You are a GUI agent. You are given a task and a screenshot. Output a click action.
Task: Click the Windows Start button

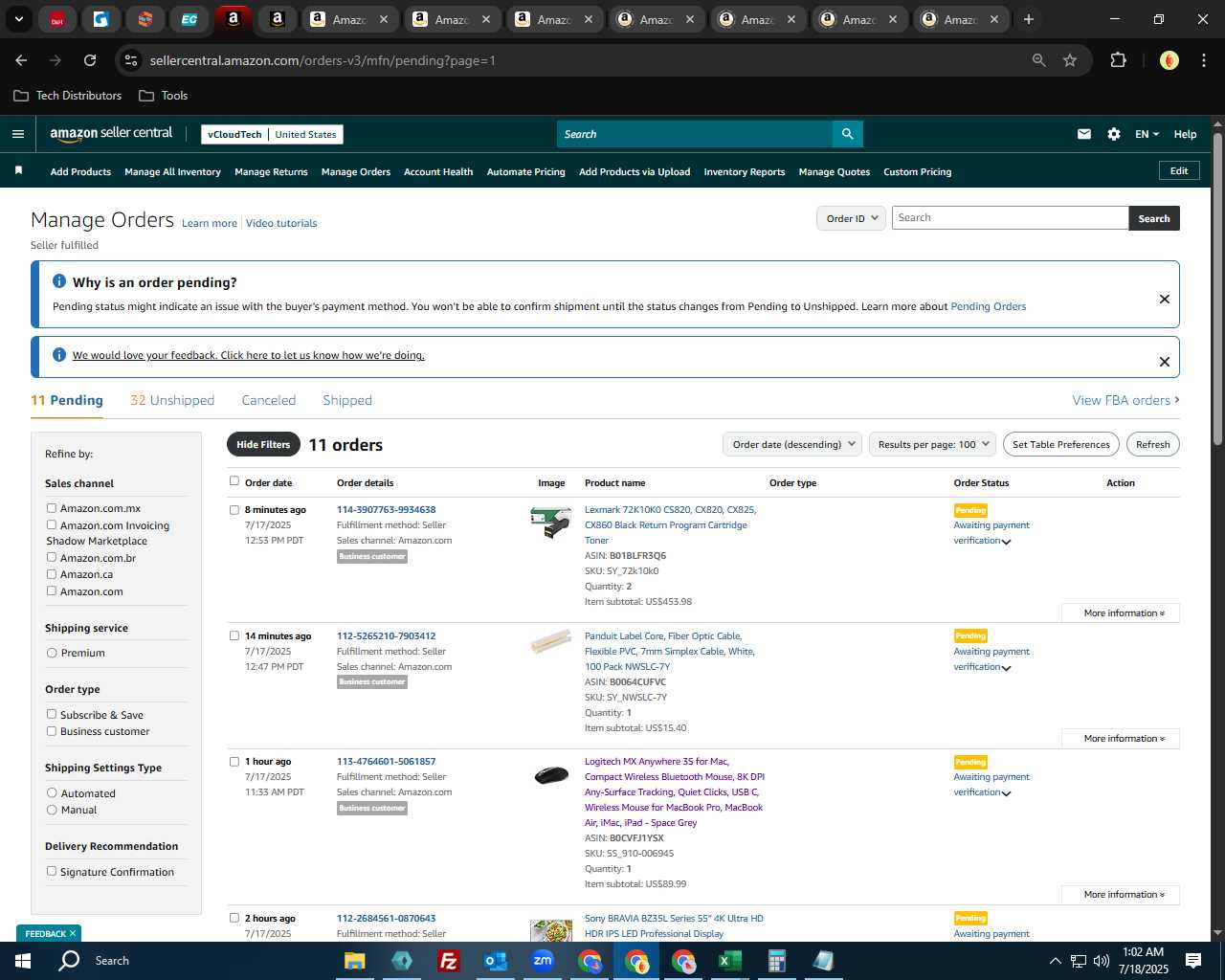tap(23, 961)
